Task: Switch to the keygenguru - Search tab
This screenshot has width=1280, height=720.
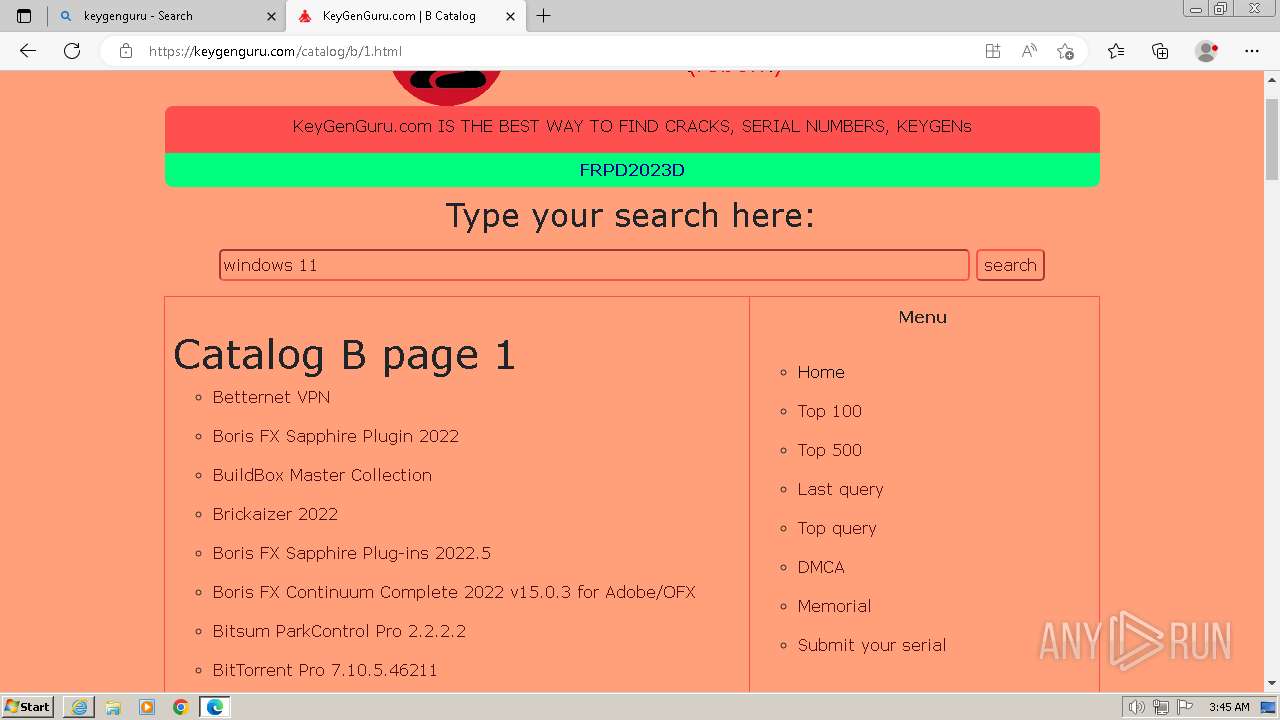Action: [x=166, y=16]
